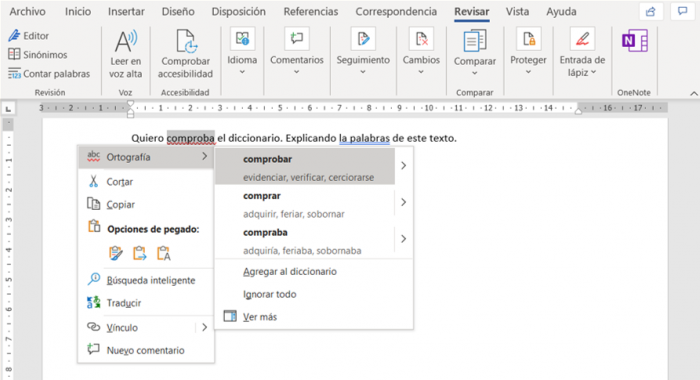
Task: Open the Editor tool
Action: [x=28, y=36]
